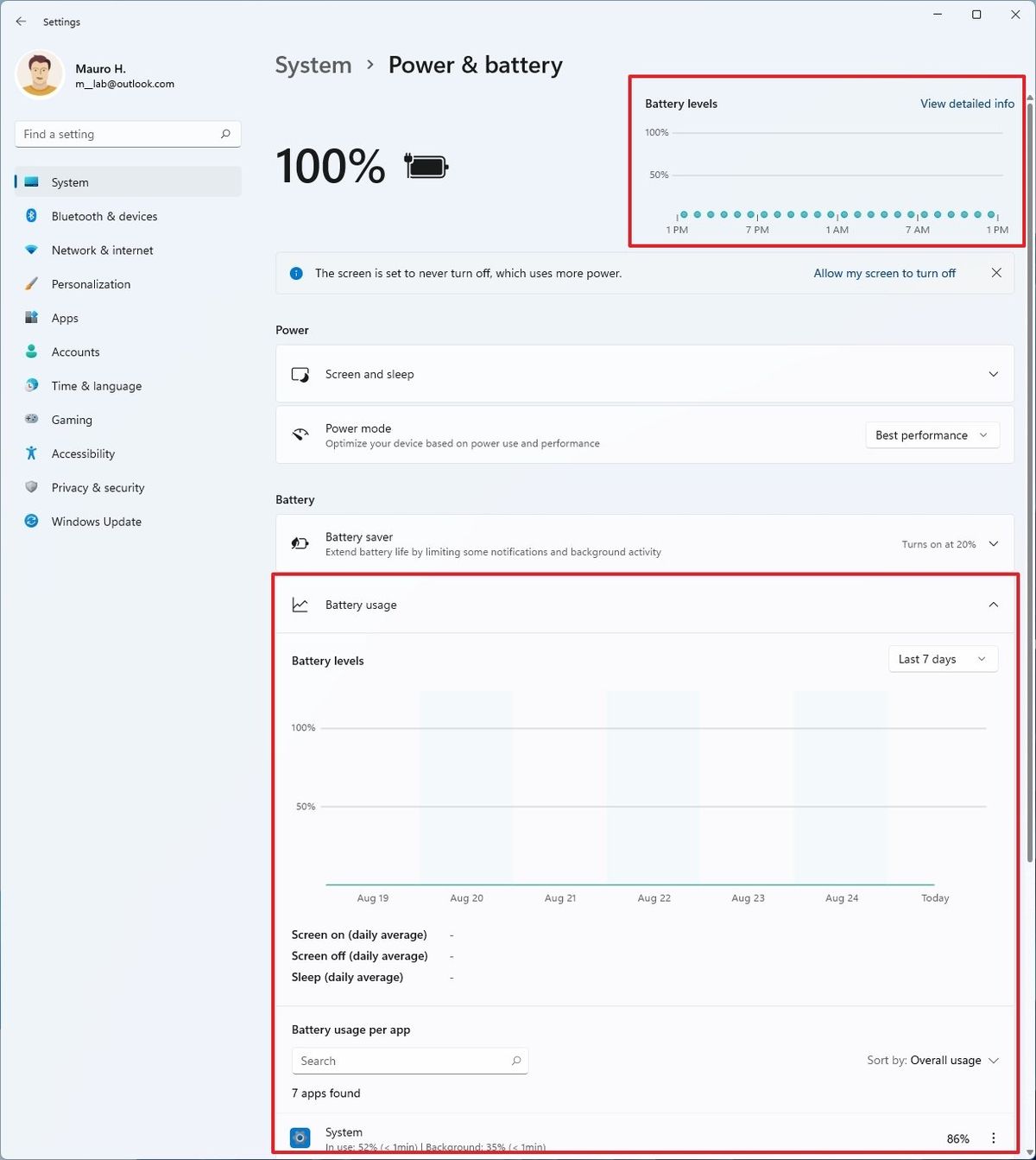Screen dimensions: 1036x1160
Task: Click the View detailed info link
Action: (x=967, y=104)
